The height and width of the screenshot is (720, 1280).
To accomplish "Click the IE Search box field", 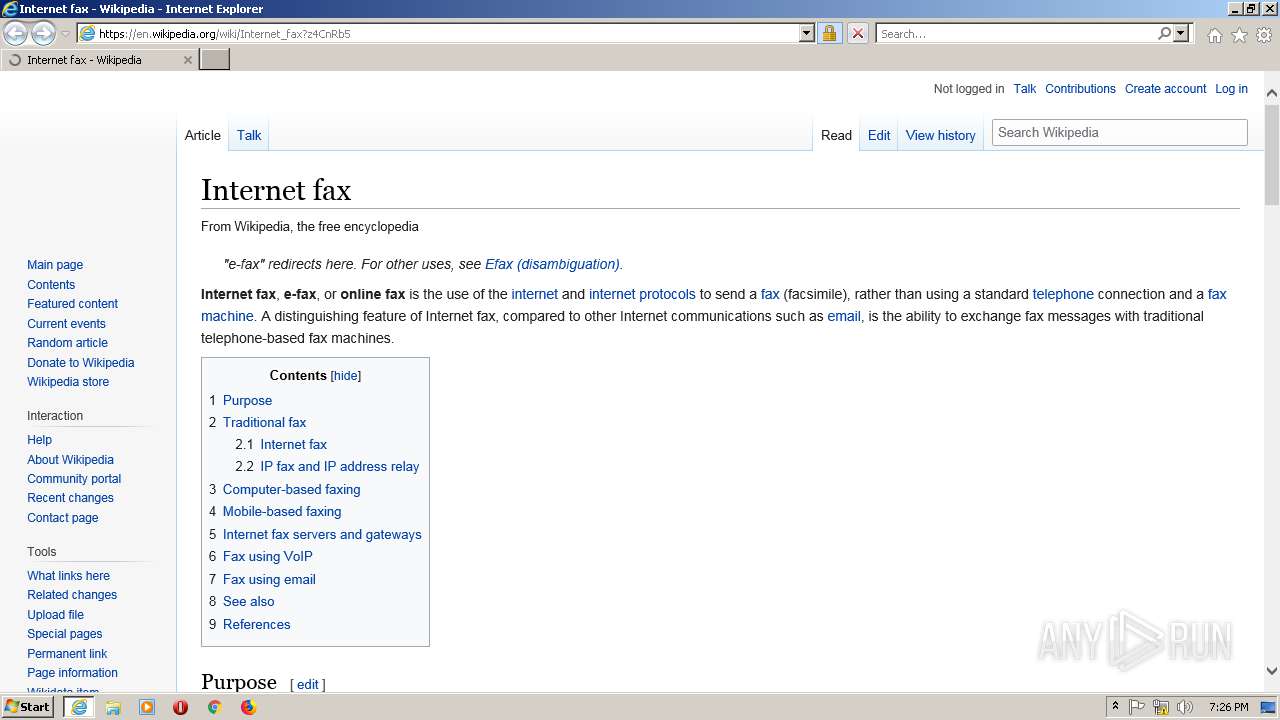I will pyautogui.click(x=1016, y=33).
